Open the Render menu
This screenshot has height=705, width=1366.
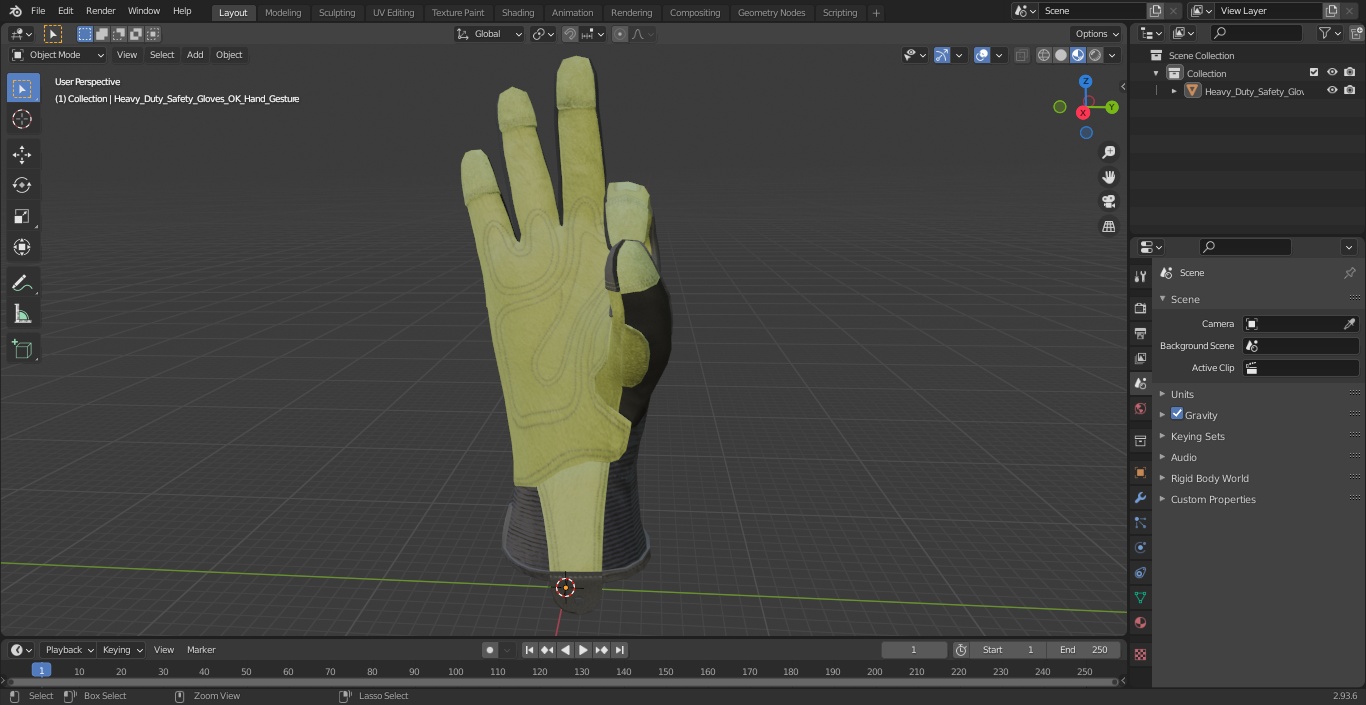(x=100, y=11)
